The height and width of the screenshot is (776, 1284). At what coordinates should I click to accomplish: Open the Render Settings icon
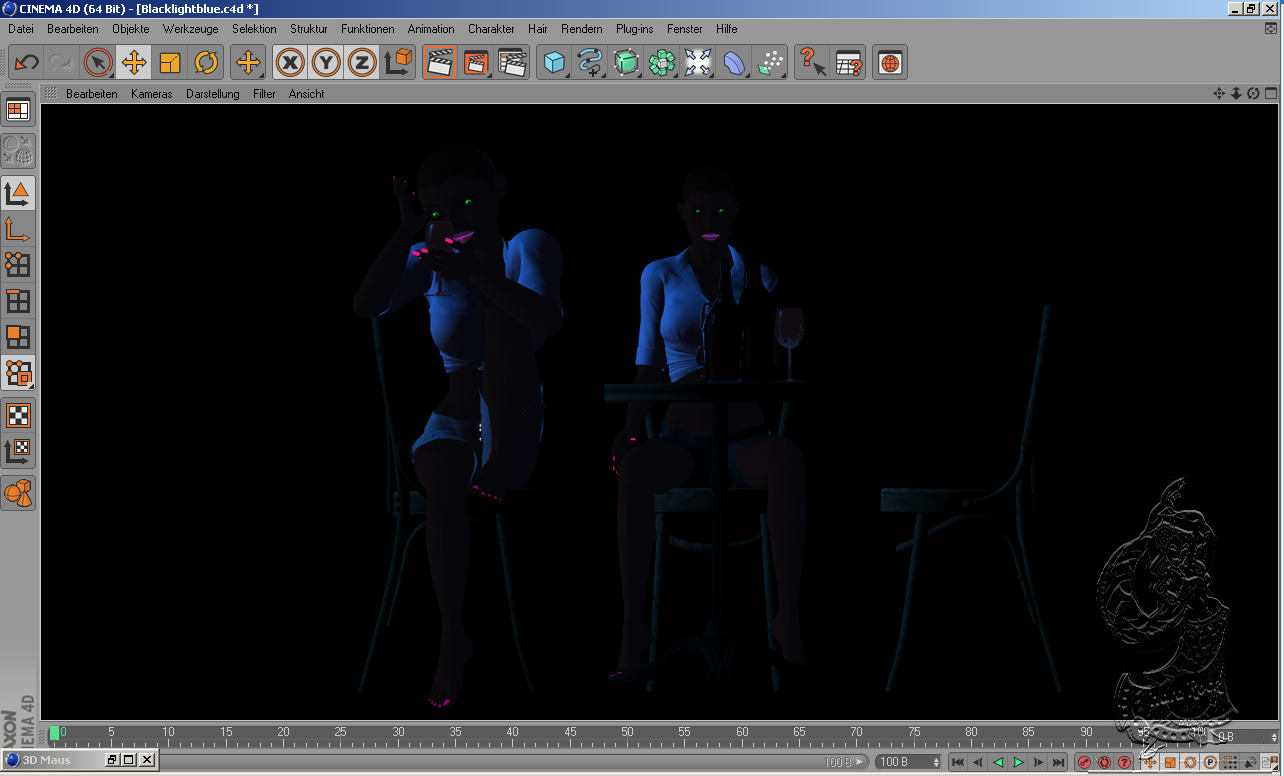[512, 63]
